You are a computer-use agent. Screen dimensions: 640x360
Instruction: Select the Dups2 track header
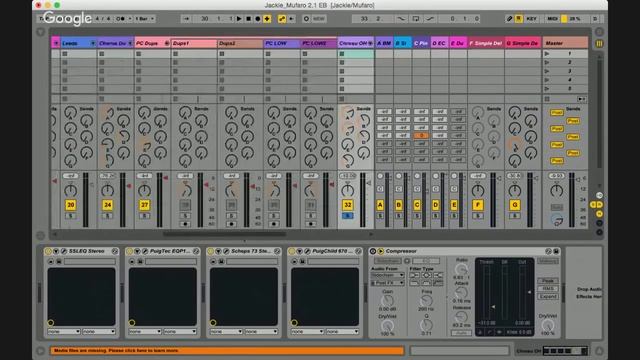click(x=240, y=43)
